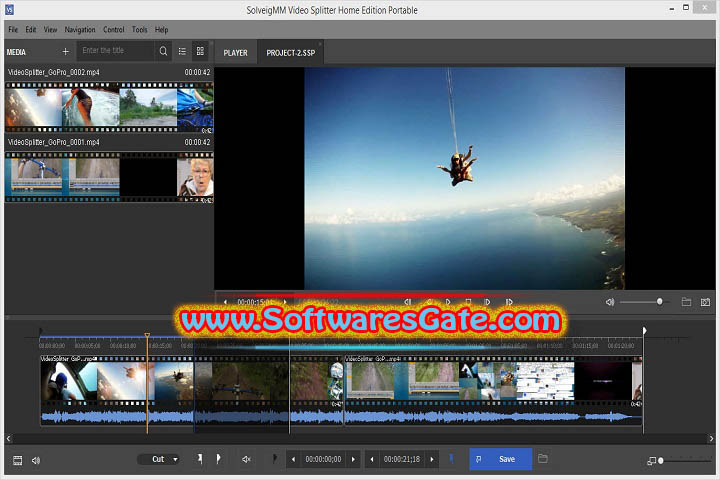Click the red player progress bar
Screen dimensions: 720x480
click(x=370, y=295)
